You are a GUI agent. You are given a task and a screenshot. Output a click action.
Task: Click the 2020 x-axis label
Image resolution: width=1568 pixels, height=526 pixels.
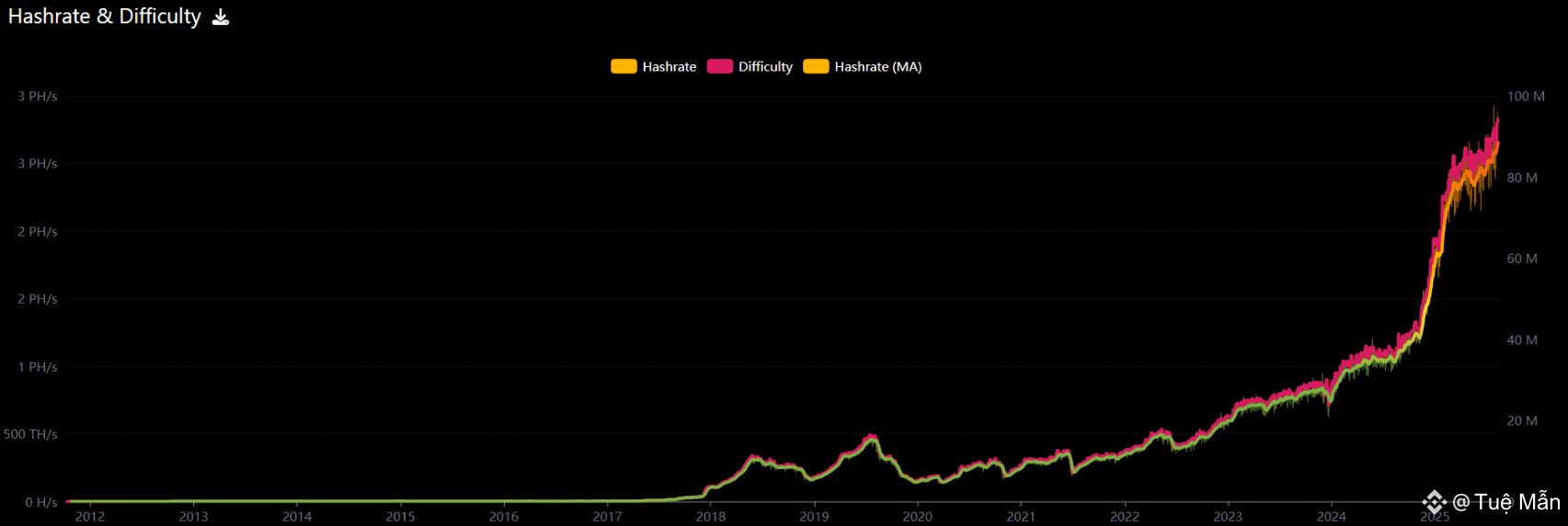[x=918, y=517]
